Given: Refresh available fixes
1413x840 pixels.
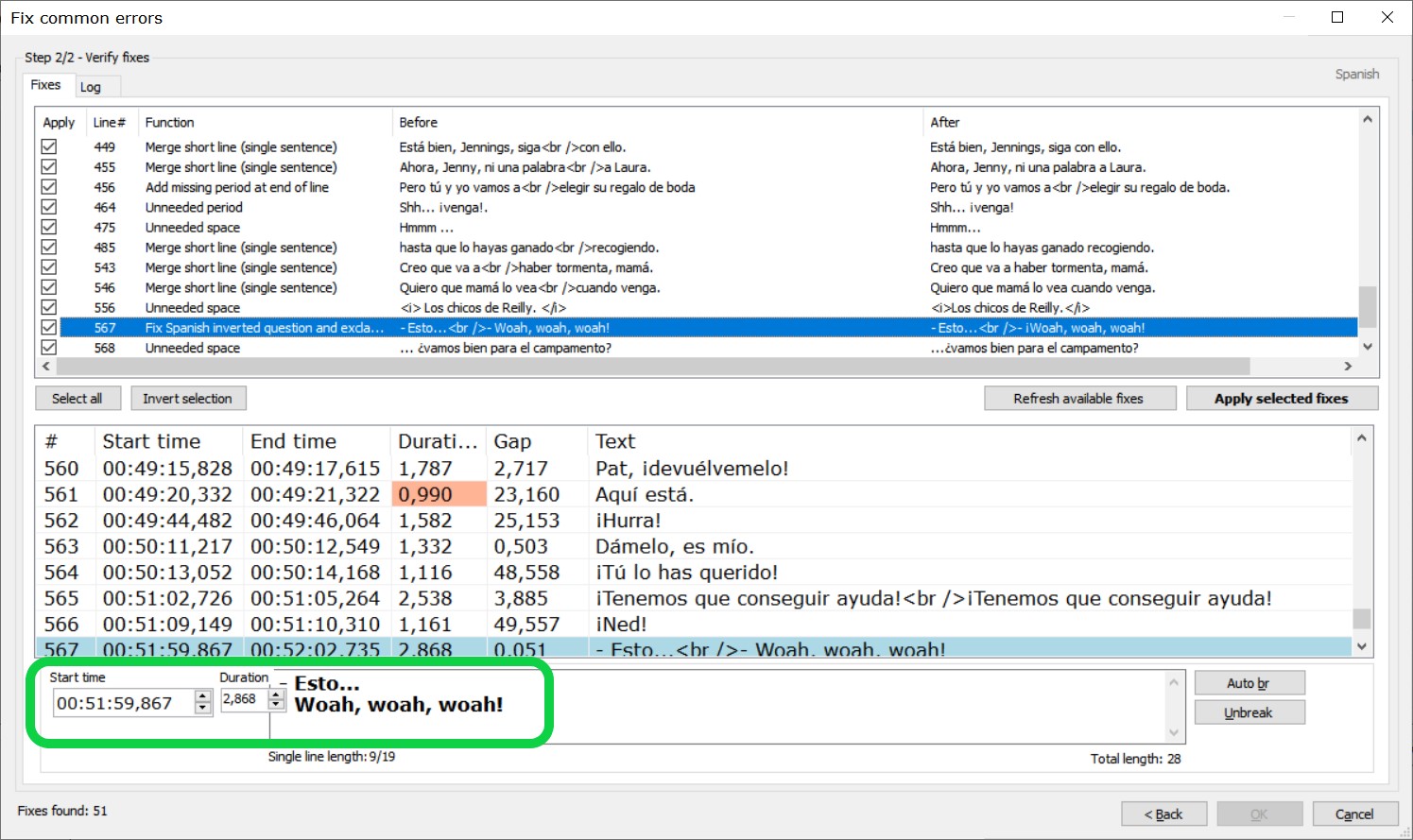Looking at the screenshot, I should [x=1079, y=398].
